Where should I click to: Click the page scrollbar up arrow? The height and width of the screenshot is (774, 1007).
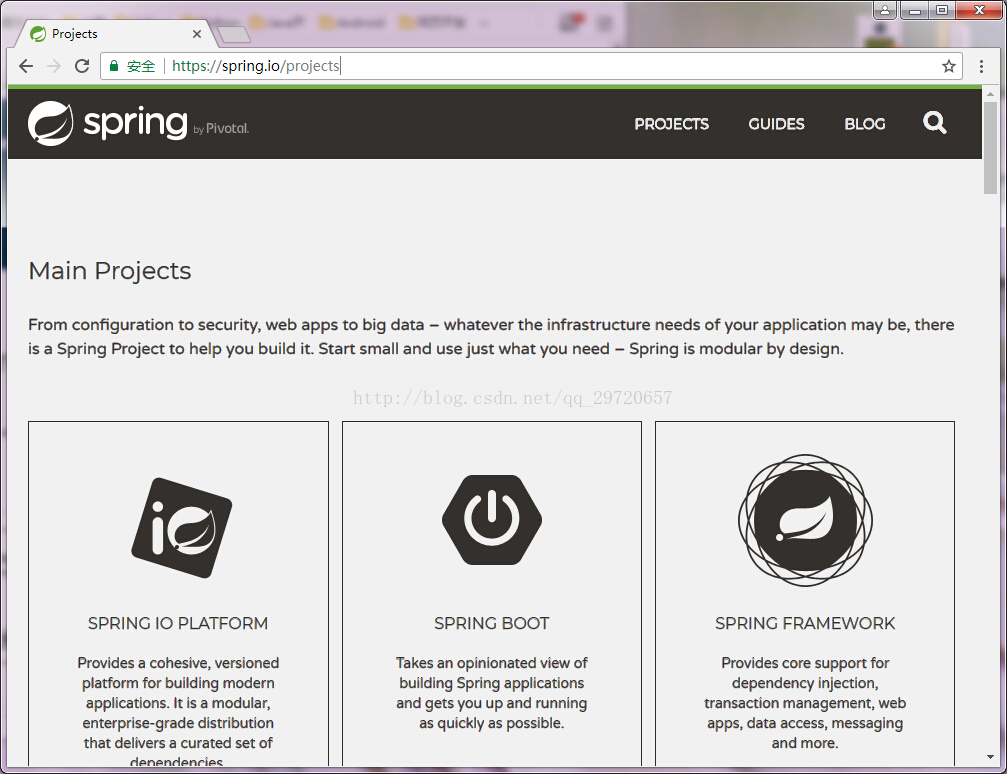point(990,94)
